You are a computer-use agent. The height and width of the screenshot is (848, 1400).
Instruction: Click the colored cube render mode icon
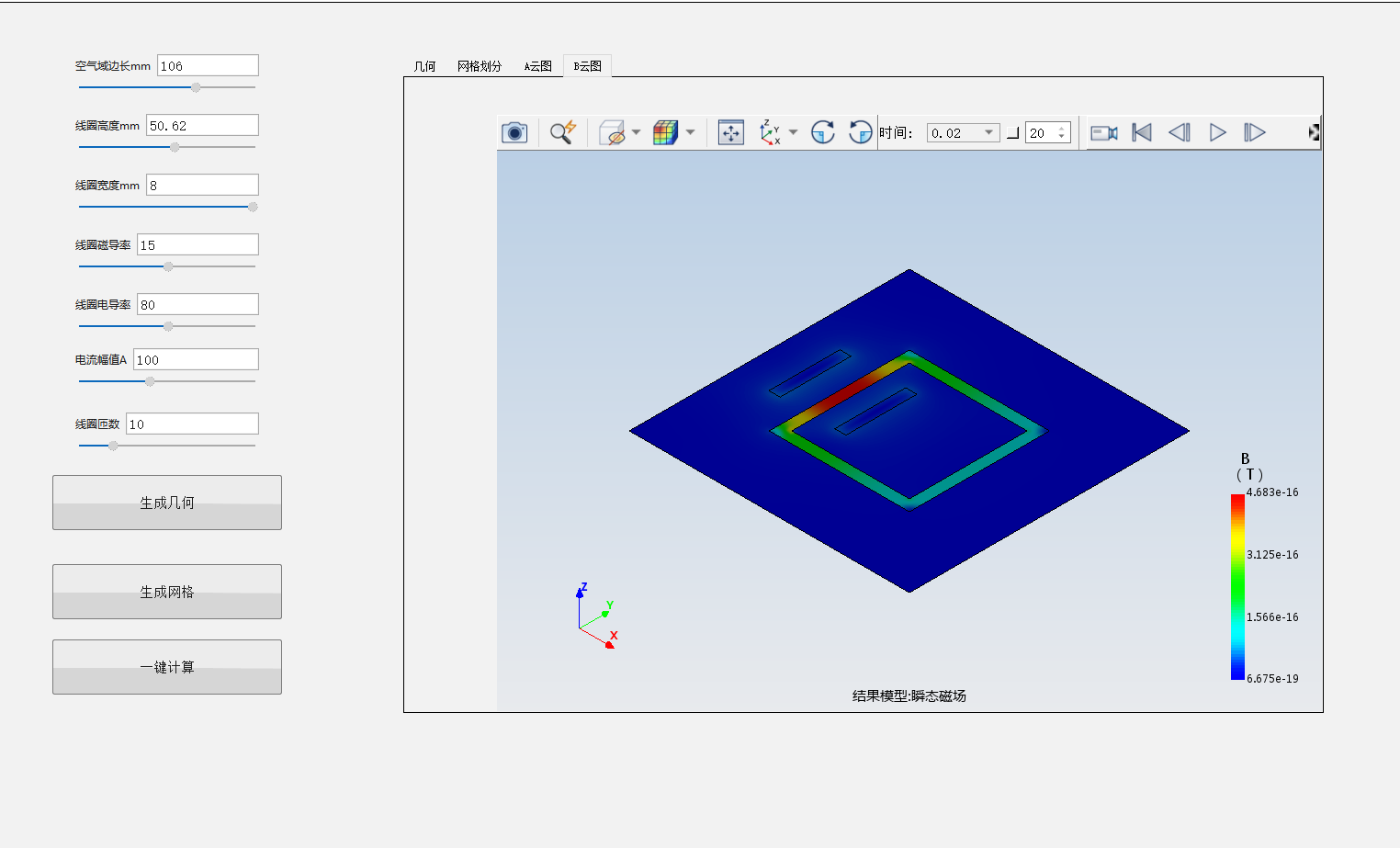click(665, 133)
